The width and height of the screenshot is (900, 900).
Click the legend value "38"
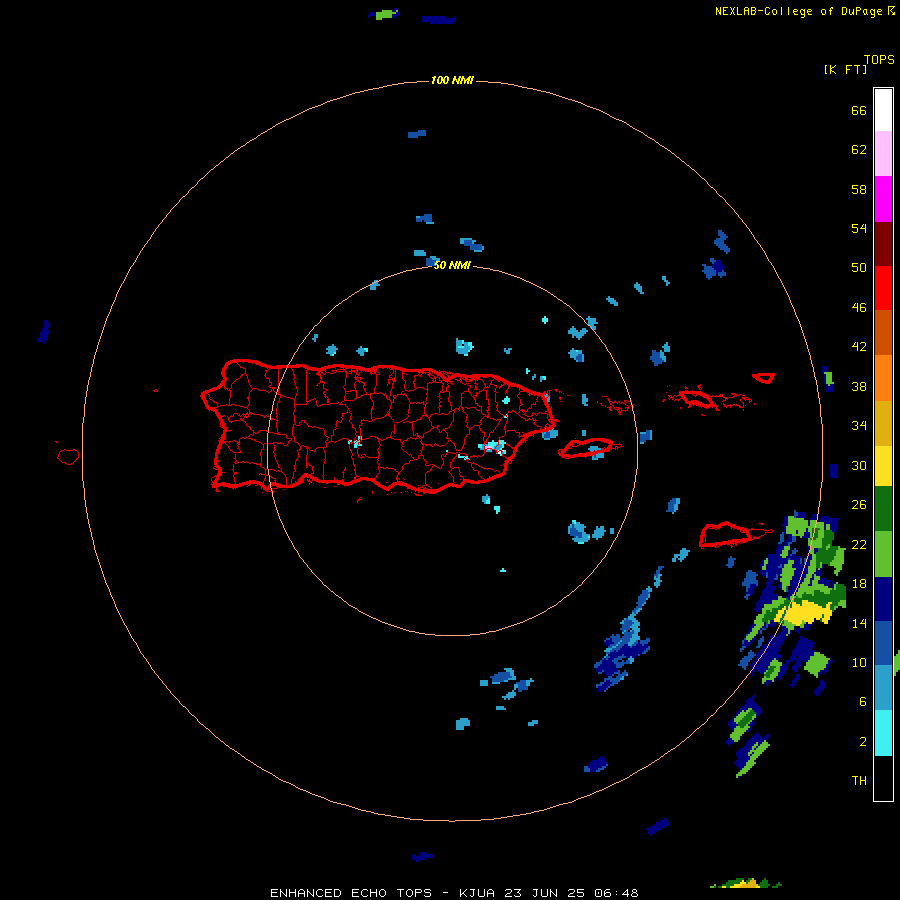(859, 387)
